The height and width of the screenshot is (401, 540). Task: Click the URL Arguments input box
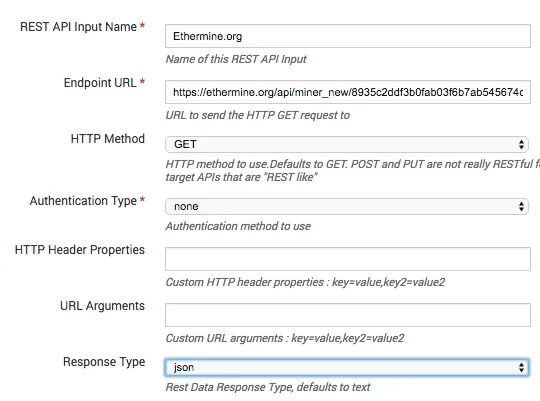click(347, 315)
